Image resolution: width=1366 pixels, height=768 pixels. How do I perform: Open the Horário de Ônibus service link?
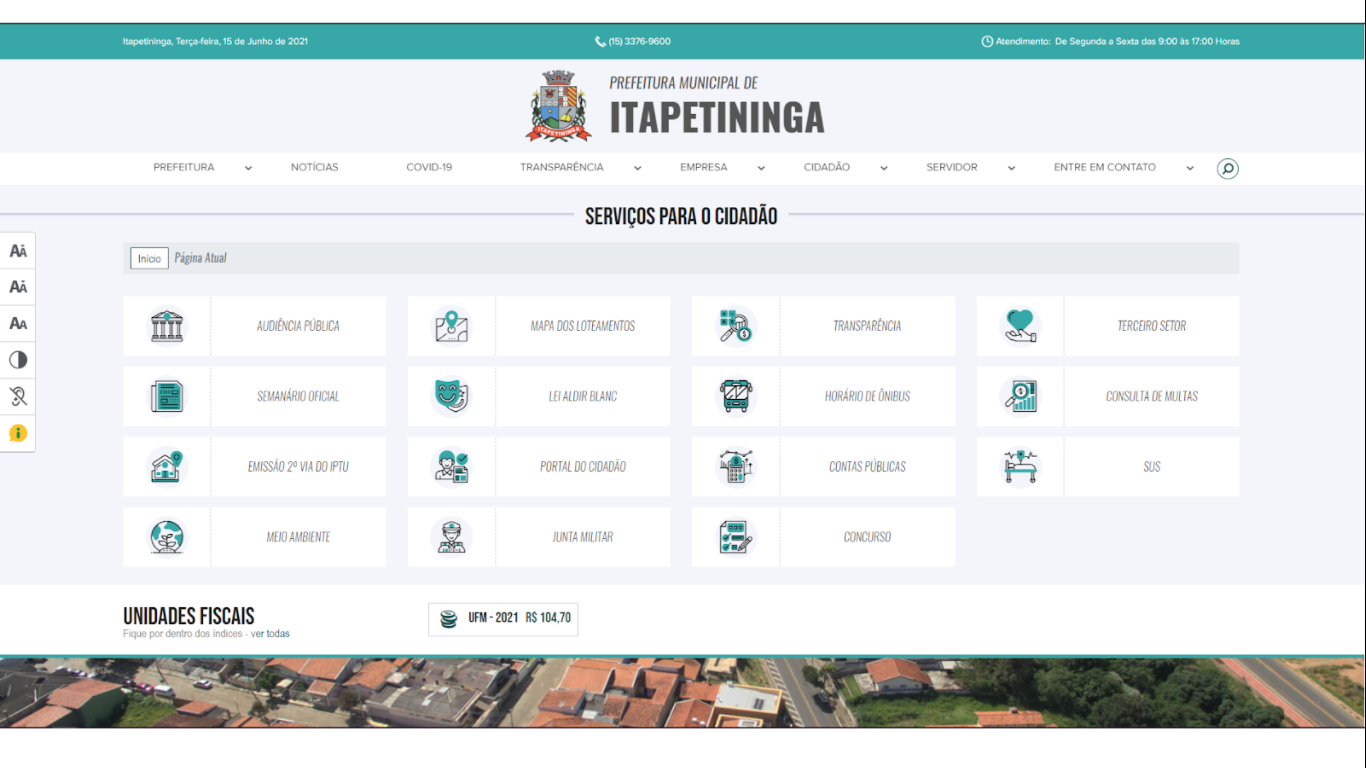tap(868, 396)
